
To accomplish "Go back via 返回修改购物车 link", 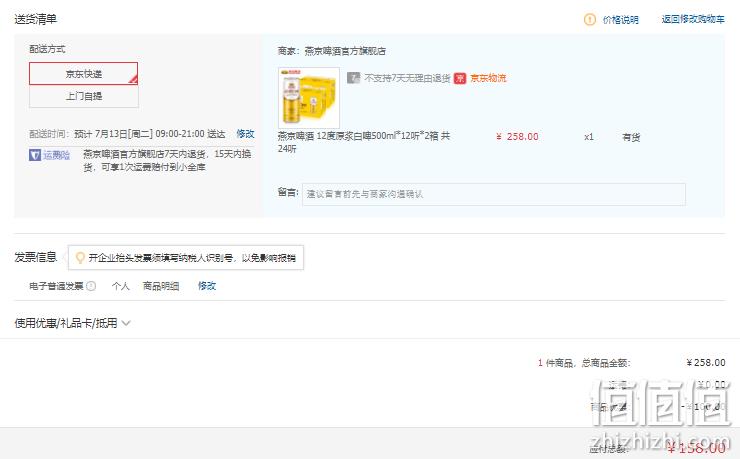I will click(x=693, y=19).
